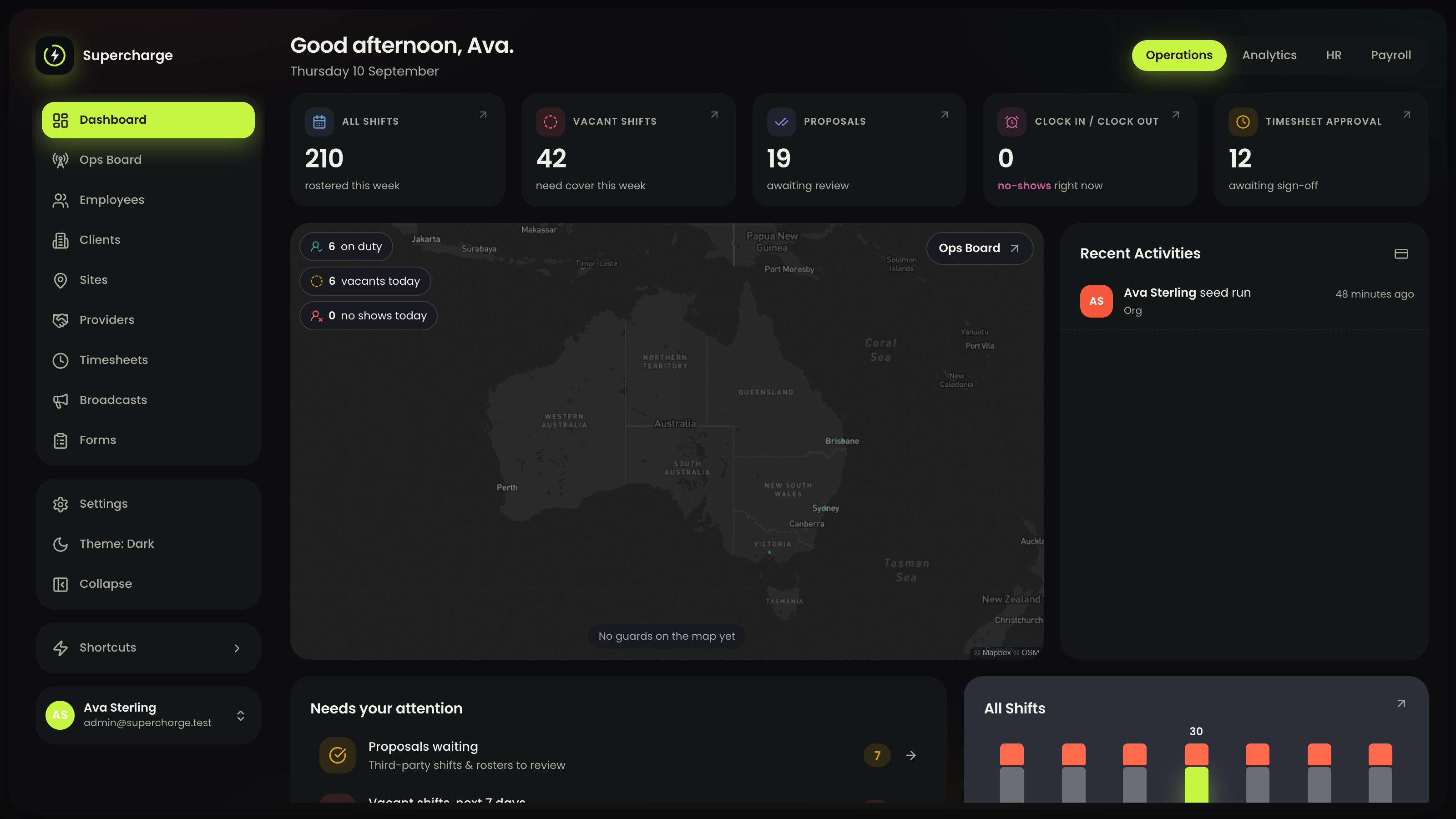Viewport: 1456px width, 819px height.
Task: Click the 6 on duty chip
Action: tap(346, 247)
